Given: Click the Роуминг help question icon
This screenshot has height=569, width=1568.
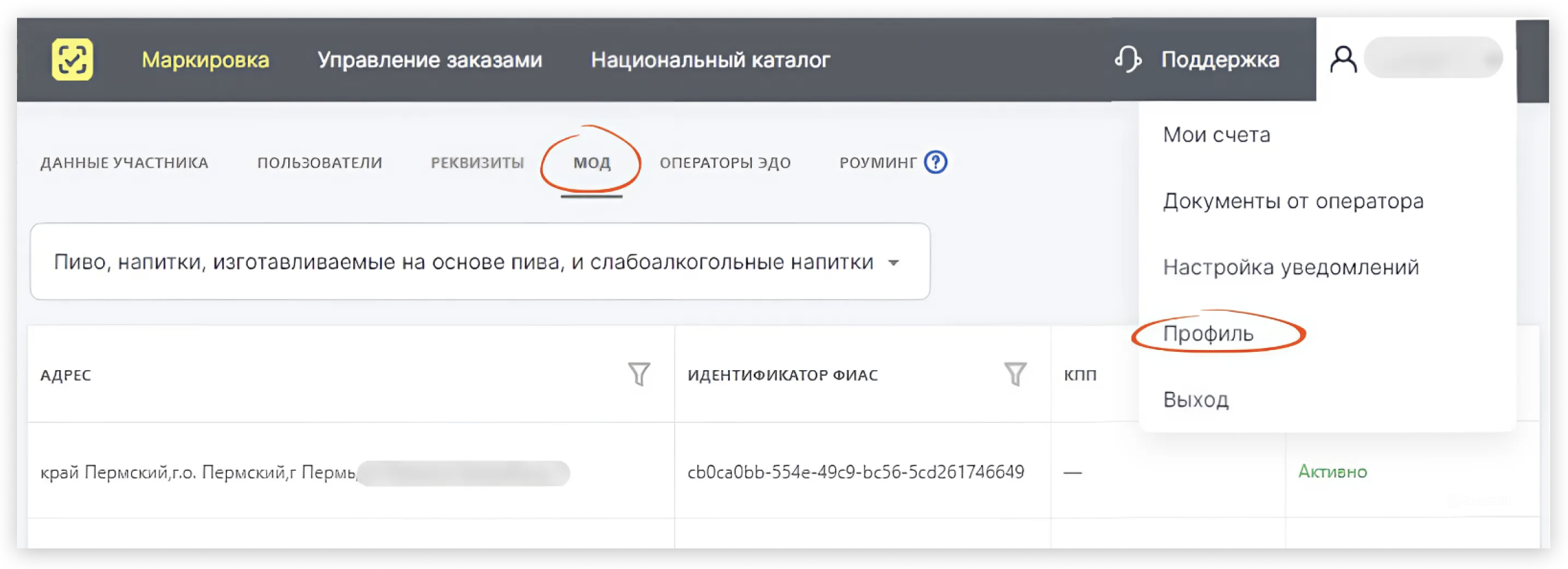Looking at the screenshot, I should pos(936,162).
